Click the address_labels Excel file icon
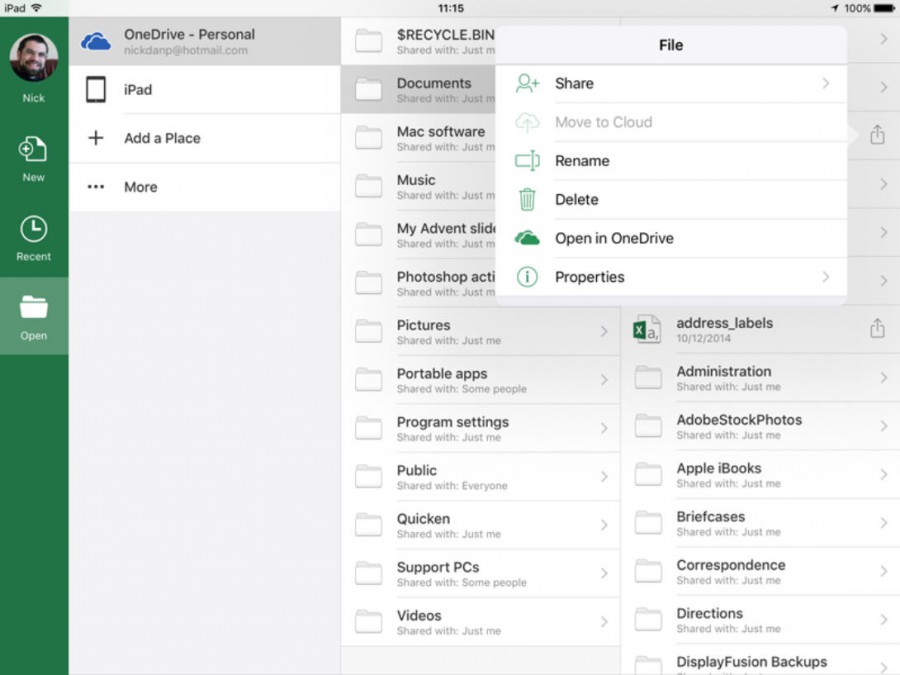The height and width of the screenshot is (675, 900). click(647, 328)
